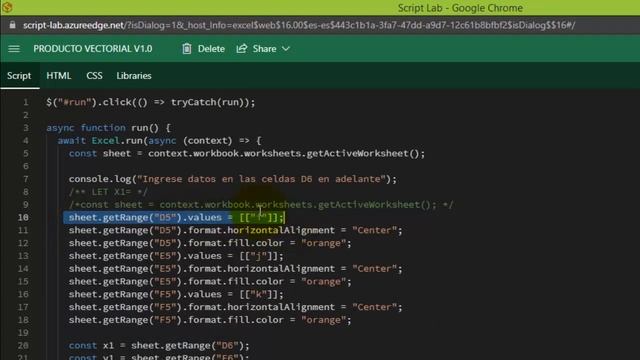Image resolution: width=640 pixels, height=360 pixels.
Task: Click the 'await Excel.run(async (context)' line
Action: point(159,141)
